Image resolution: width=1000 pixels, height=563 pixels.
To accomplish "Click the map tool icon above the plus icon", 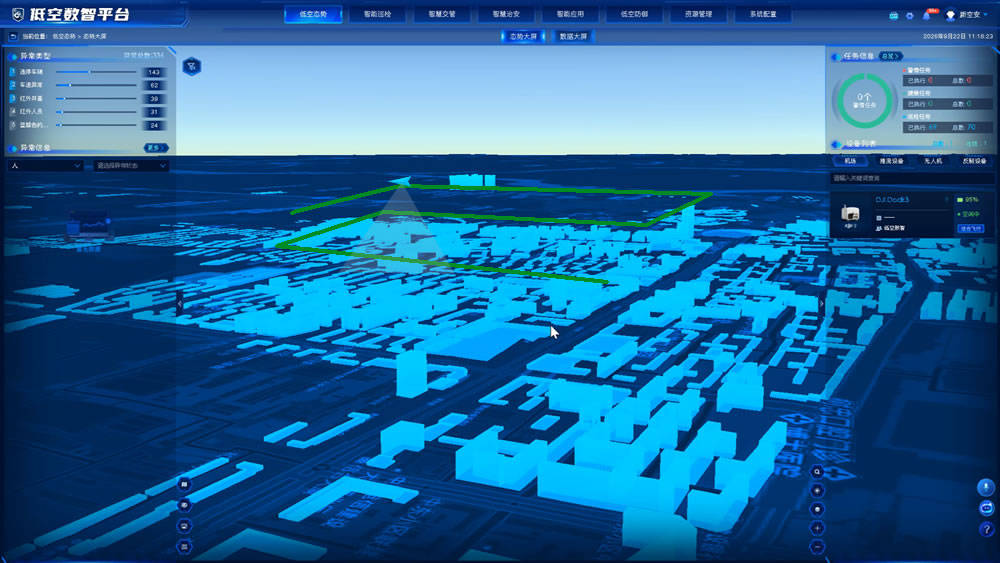I will (x=817, y=509).
